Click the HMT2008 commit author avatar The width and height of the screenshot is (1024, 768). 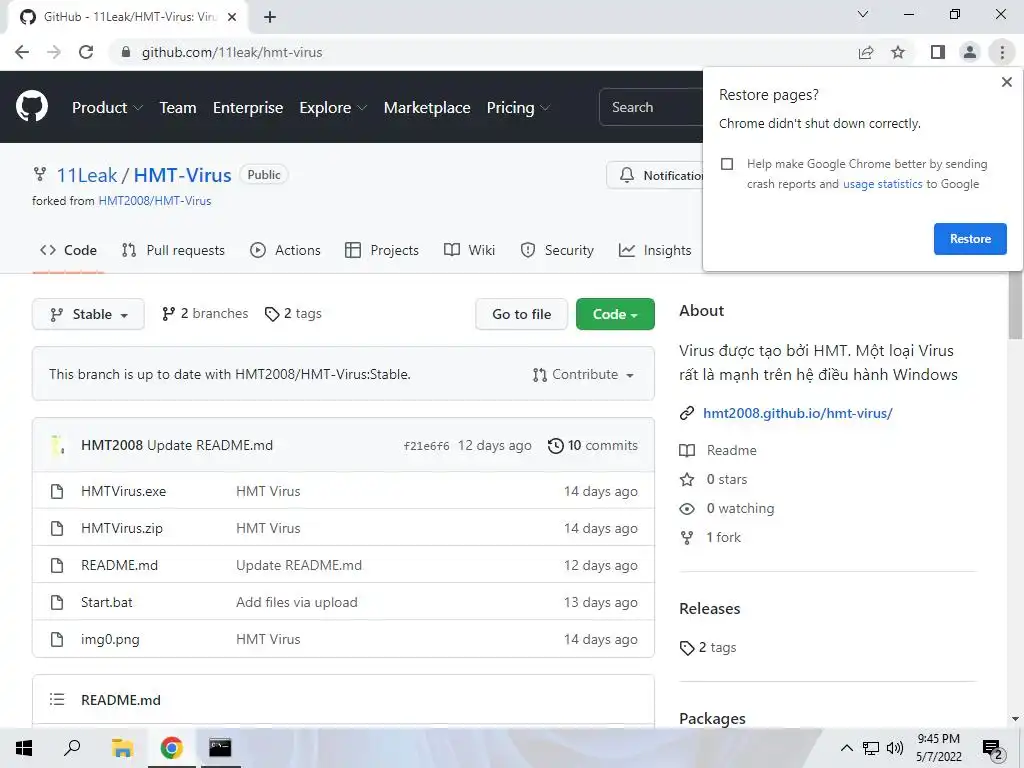[58, 445]
